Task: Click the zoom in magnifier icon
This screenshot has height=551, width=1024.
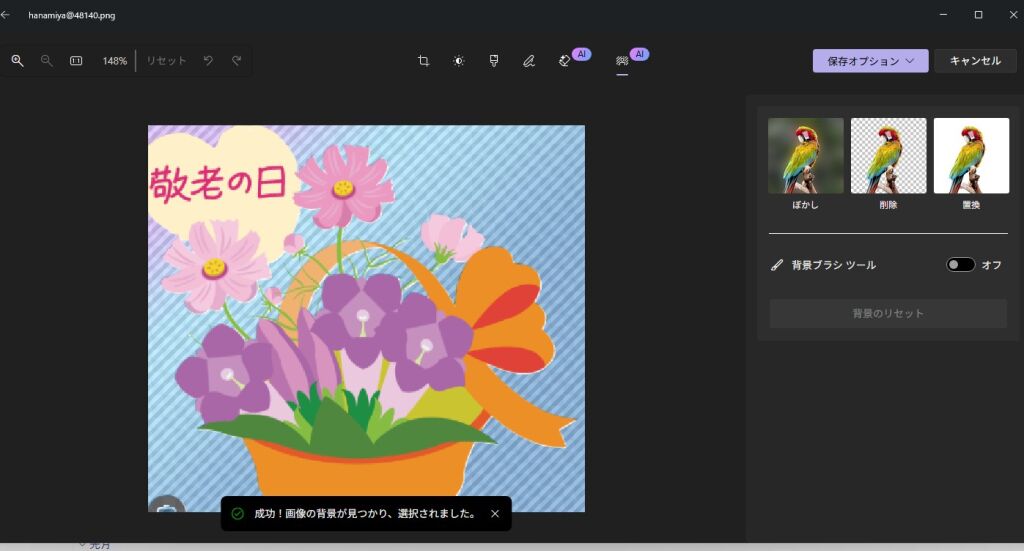Action: pos(17,61)
